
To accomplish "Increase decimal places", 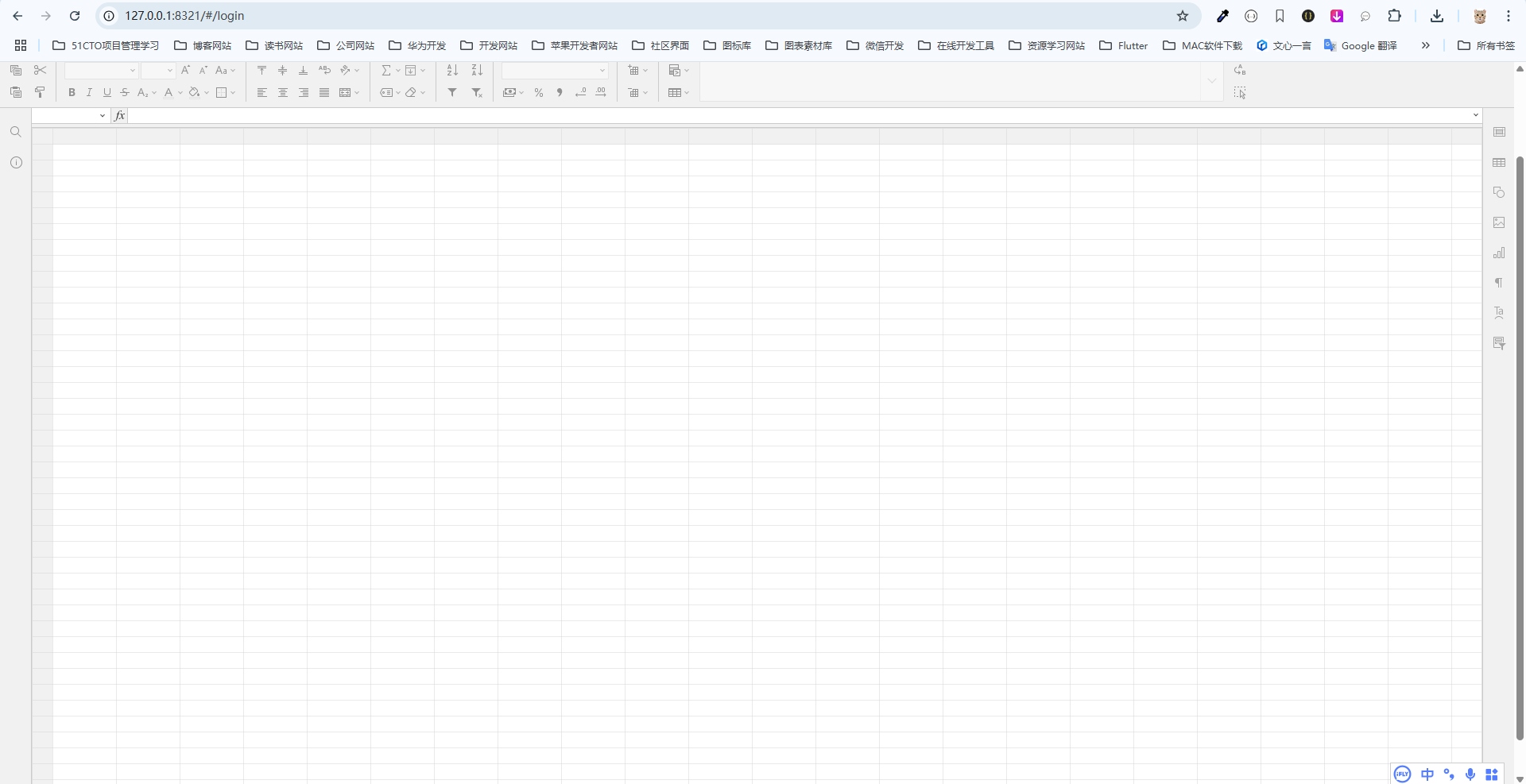I will pyautogui.click(x=601, y=93).
